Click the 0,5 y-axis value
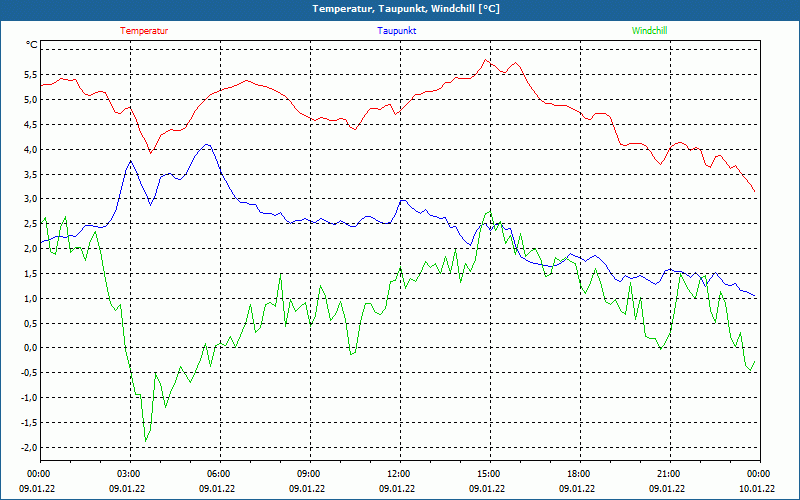Screen dimensions: 800x500 tap(31, 323)
